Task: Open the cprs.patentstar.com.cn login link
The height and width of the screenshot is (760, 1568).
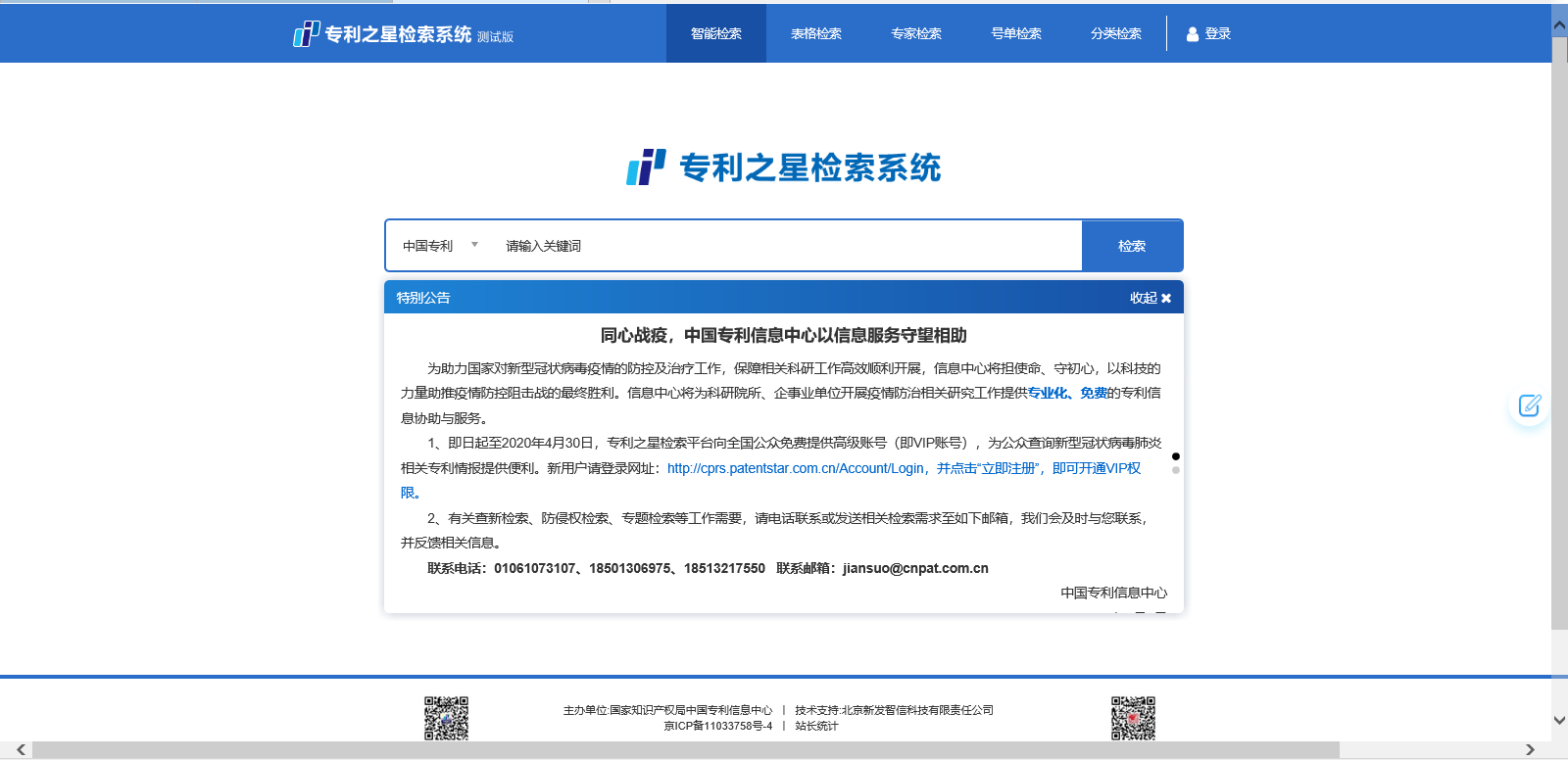Action: tap(796, 468)
